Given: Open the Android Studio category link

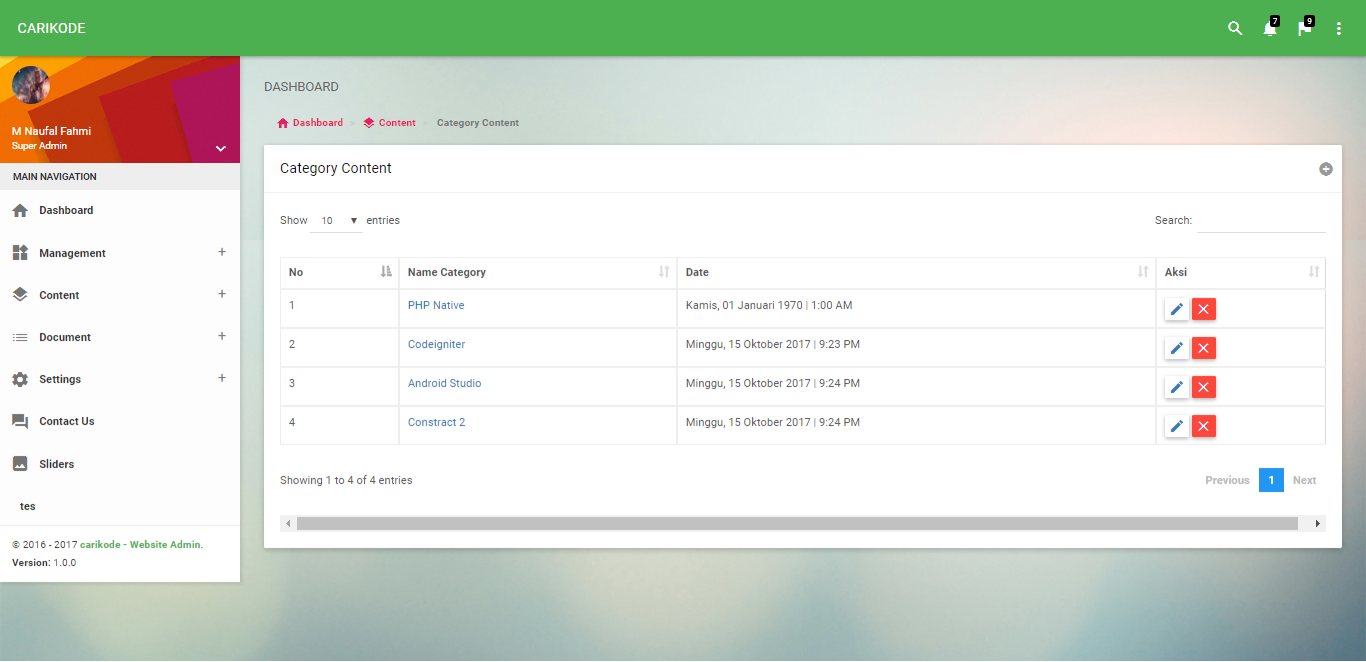Looking at the screenshot, I should 444,383.
